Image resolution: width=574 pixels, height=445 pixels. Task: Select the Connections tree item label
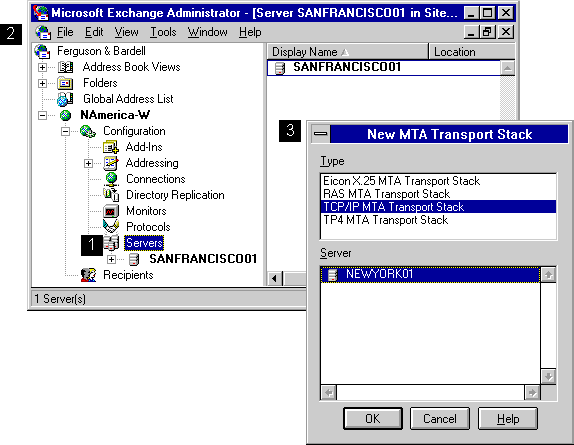[156, 179]
